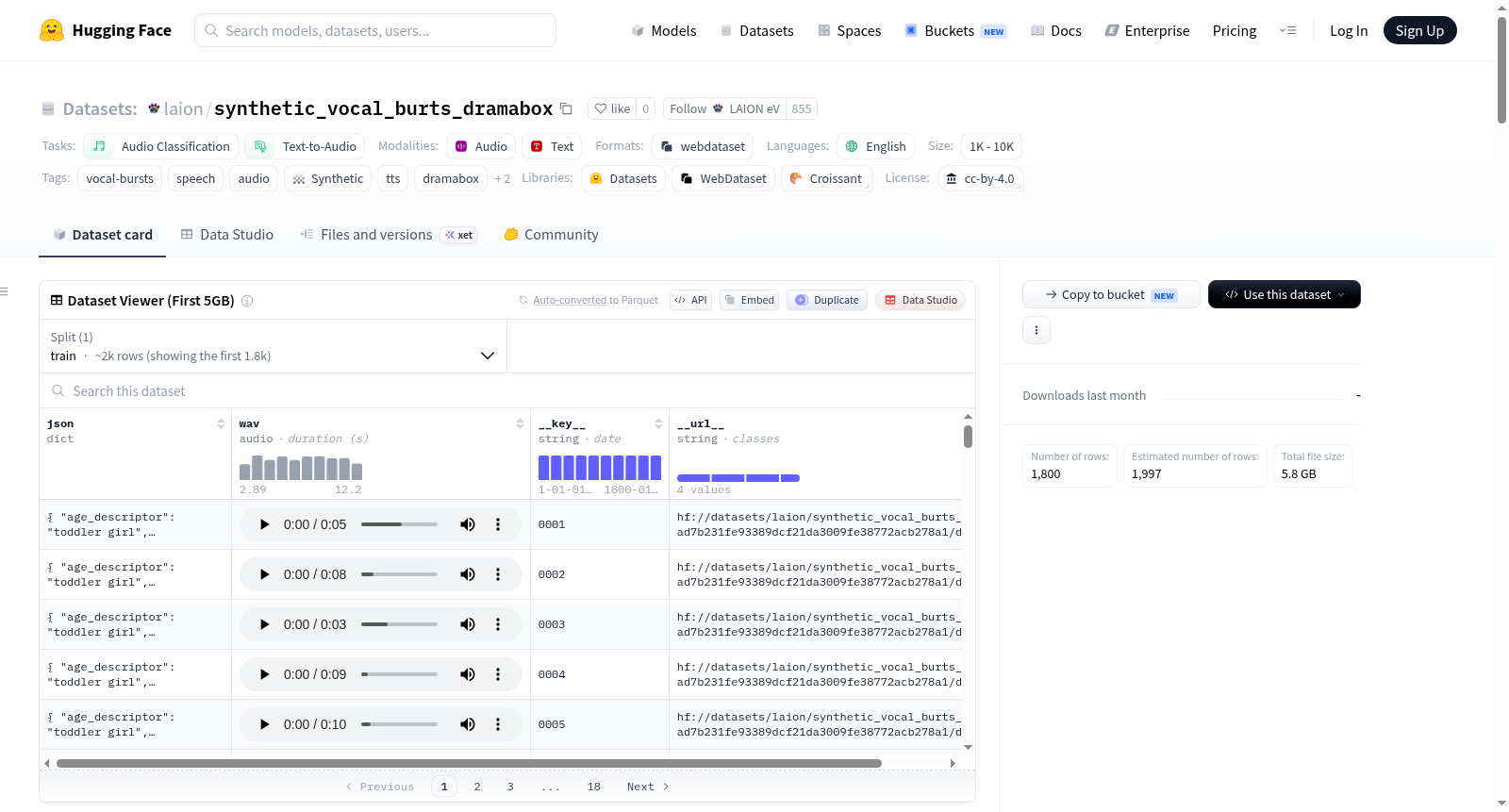Jump to page 18
Image resolution: width=1509 pixels, height=812 pixels.
(x=594, y=787)
